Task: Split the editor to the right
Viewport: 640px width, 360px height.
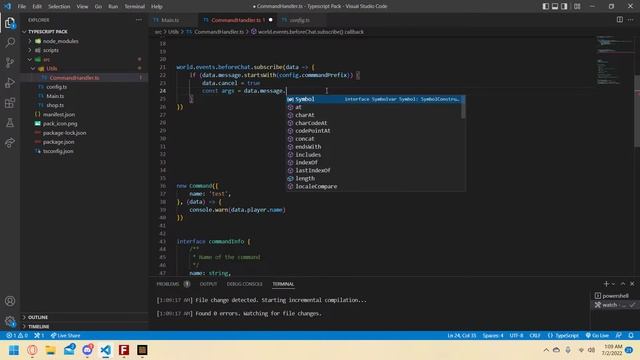Action: 620,20
